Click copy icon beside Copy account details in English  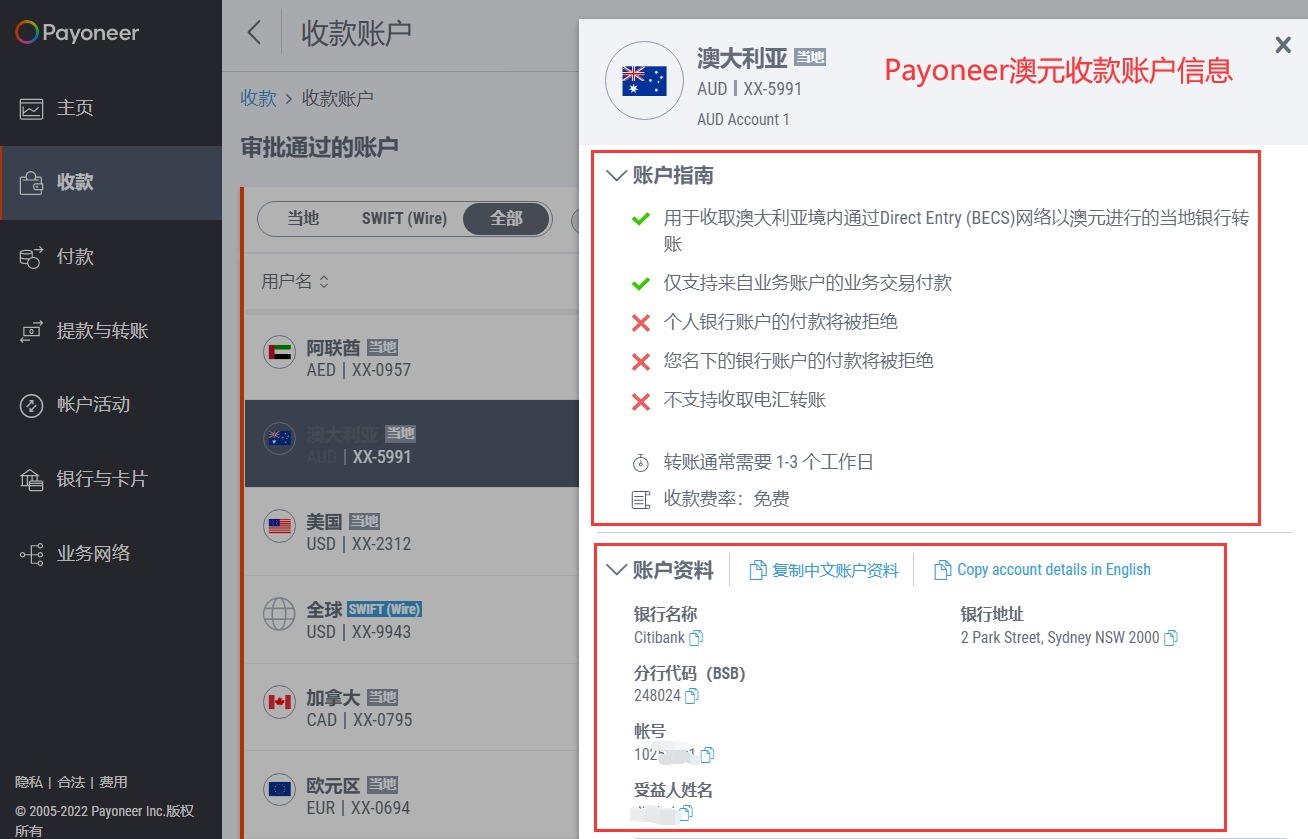[x=942, y=570]
